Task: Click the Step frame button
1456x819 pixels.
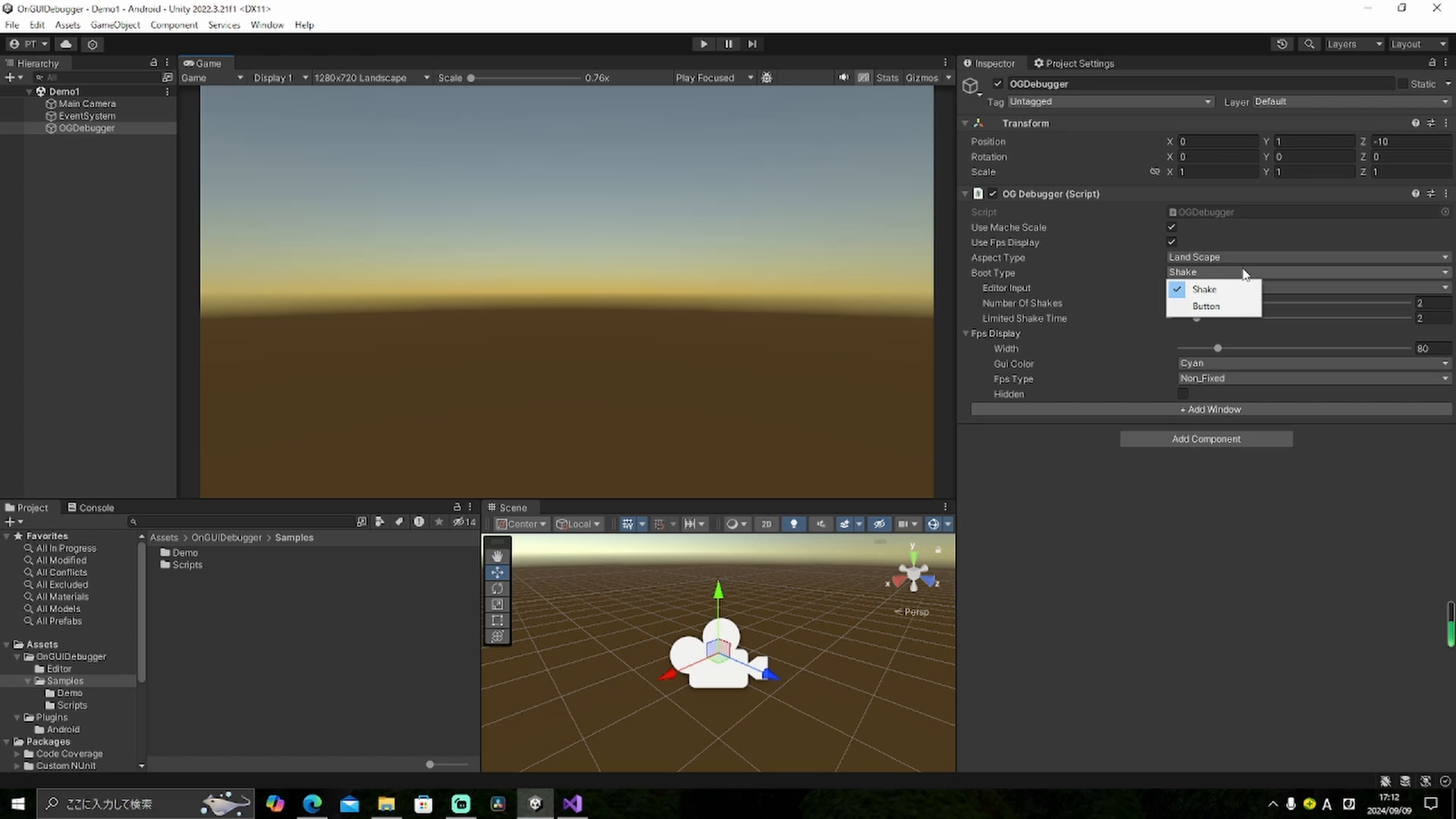Action: tap(752, 44)
